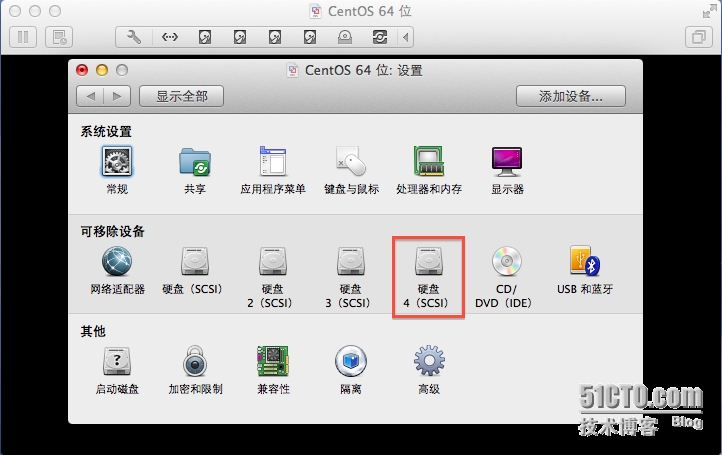The width and height of the screenshot is (722, 455).
Task: Open the 兼容性 compatibility settings
Action: (273, 361)
